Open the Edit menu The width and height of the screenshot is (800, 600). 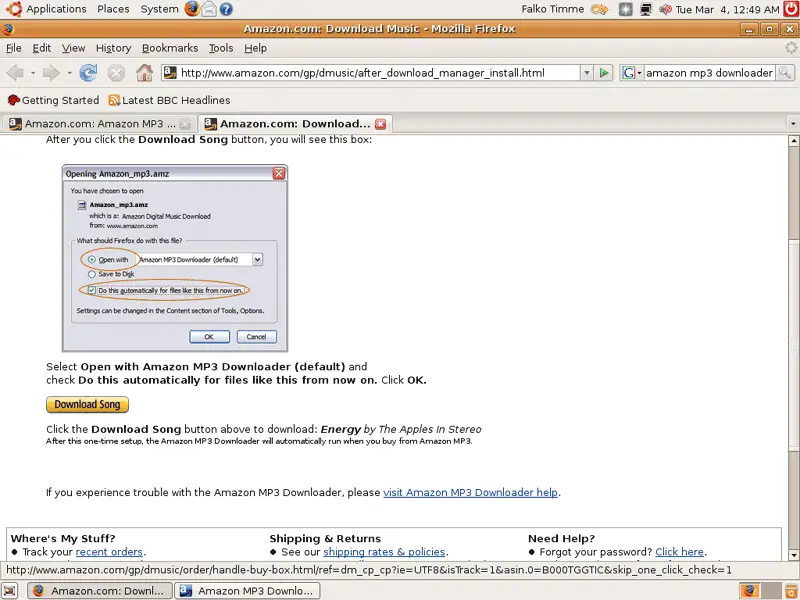pos(41,48)
